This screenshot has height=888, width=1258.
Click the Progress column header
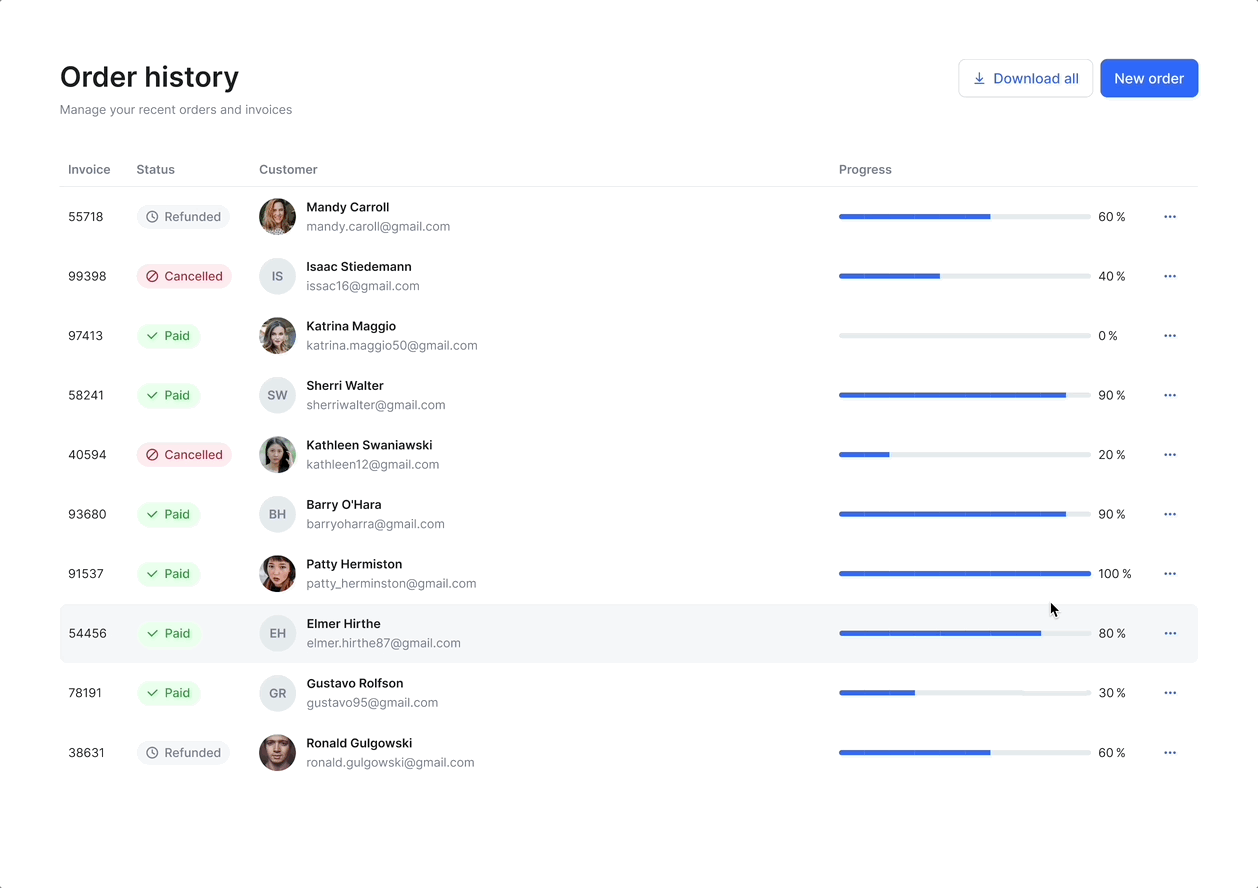tap(865, 170)
